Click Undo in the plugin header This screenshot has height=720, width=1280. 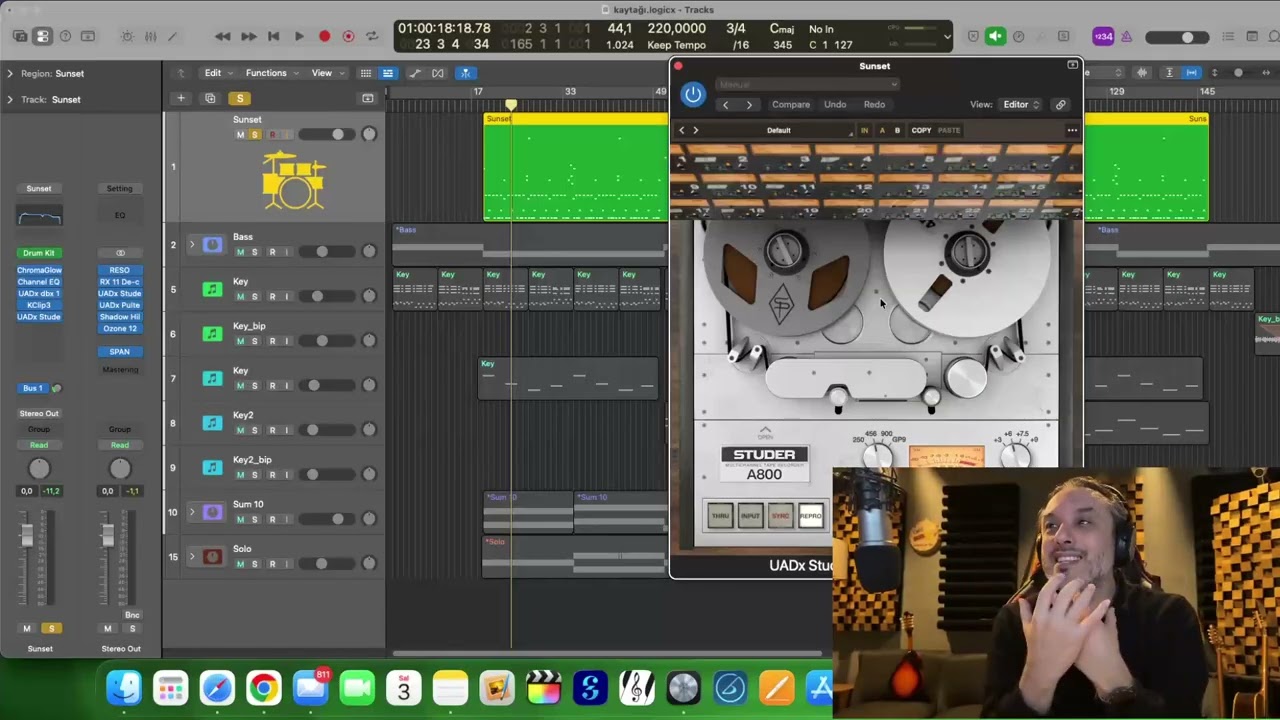[x=835, y=104]
